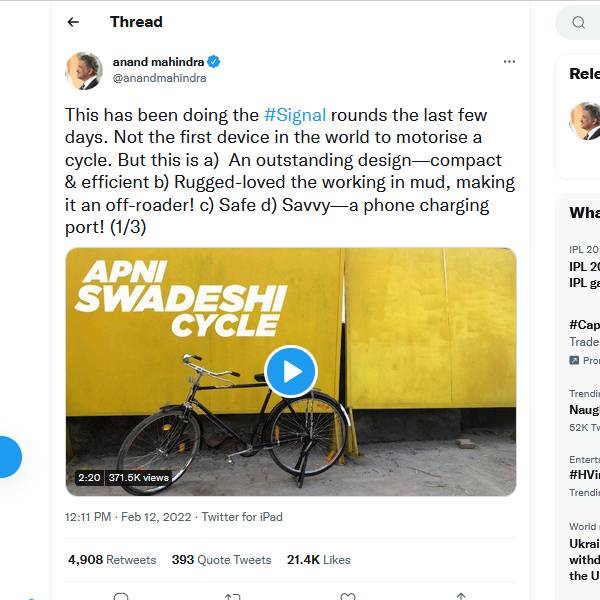Viewport: 600px width, 600px height.
Task: Click the Twitter for iPad source link
Action: tap(242, 517)
